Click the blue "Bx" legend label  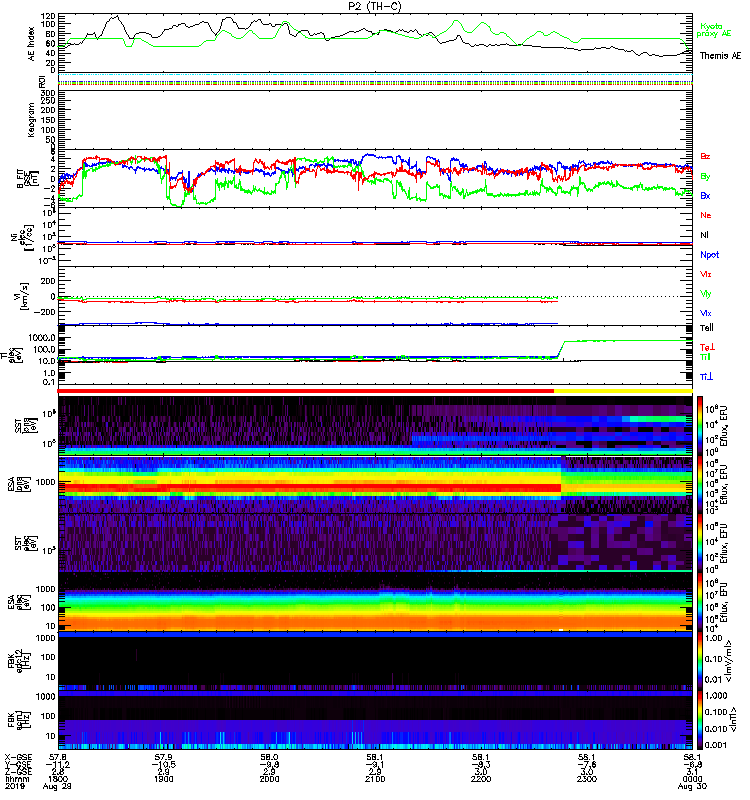pyautogui.click(x=705, y=195)
